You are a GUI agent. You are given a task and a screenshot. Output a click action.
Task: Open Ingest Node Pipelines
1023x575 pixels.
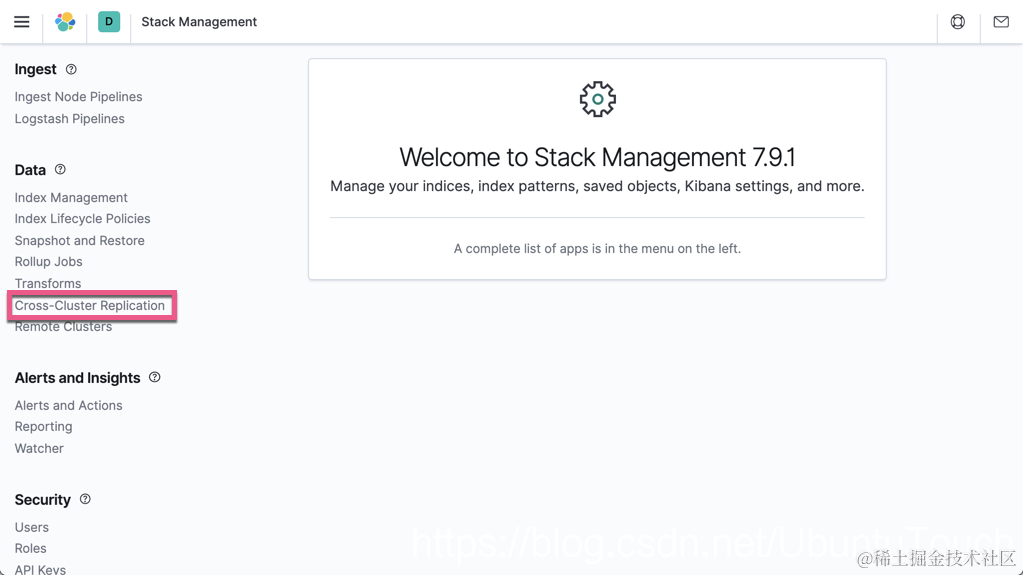point(78,97)
